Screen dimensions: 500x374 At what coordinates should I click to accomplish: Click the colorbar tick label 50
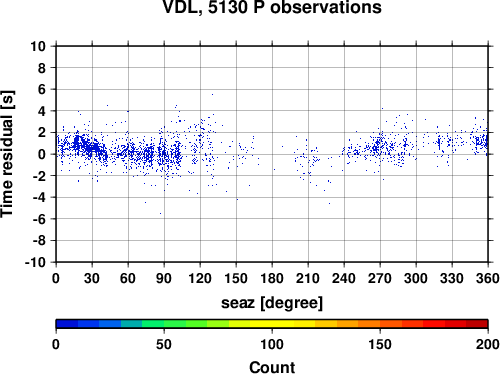(164, 344)
